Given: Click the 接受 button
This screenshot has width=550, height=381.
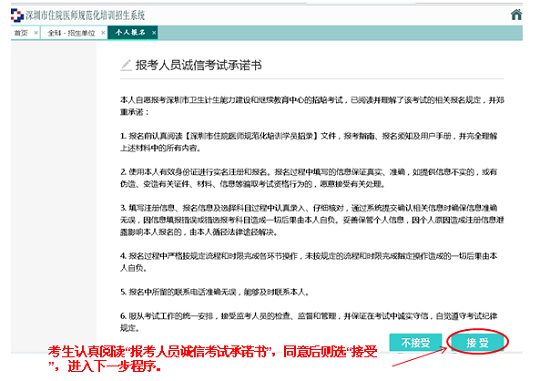Looking at the screenshot, I should pyautogui.click(x=477, y=342).
